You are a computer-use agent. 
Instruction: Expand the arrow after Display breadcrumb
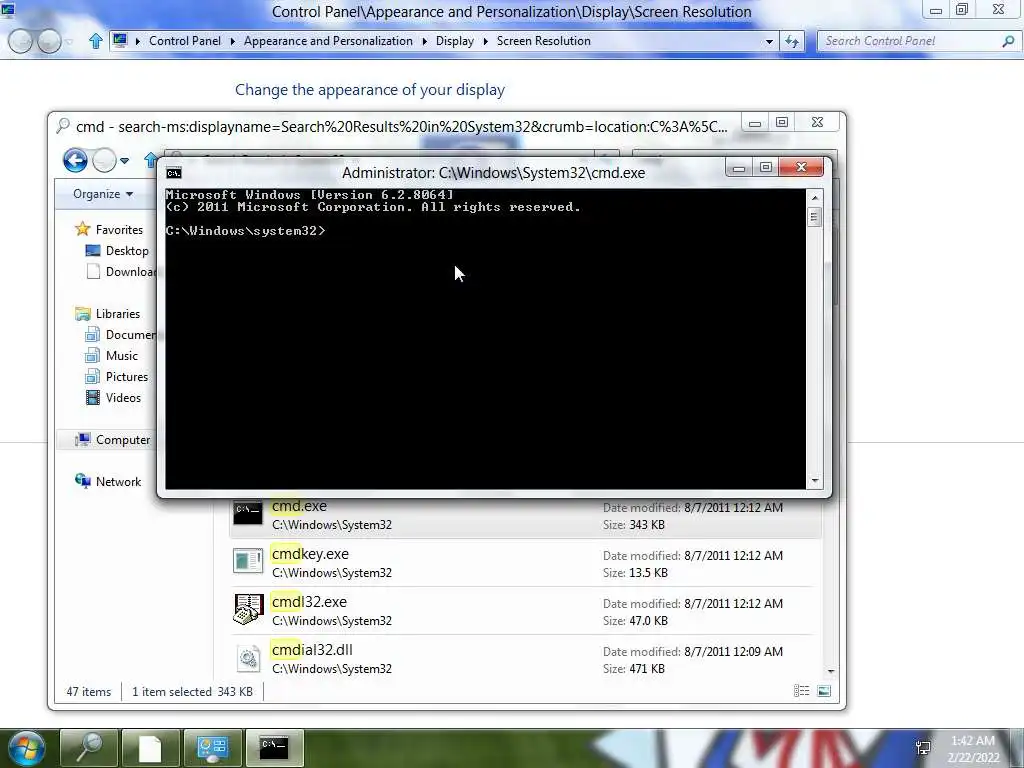485,41
